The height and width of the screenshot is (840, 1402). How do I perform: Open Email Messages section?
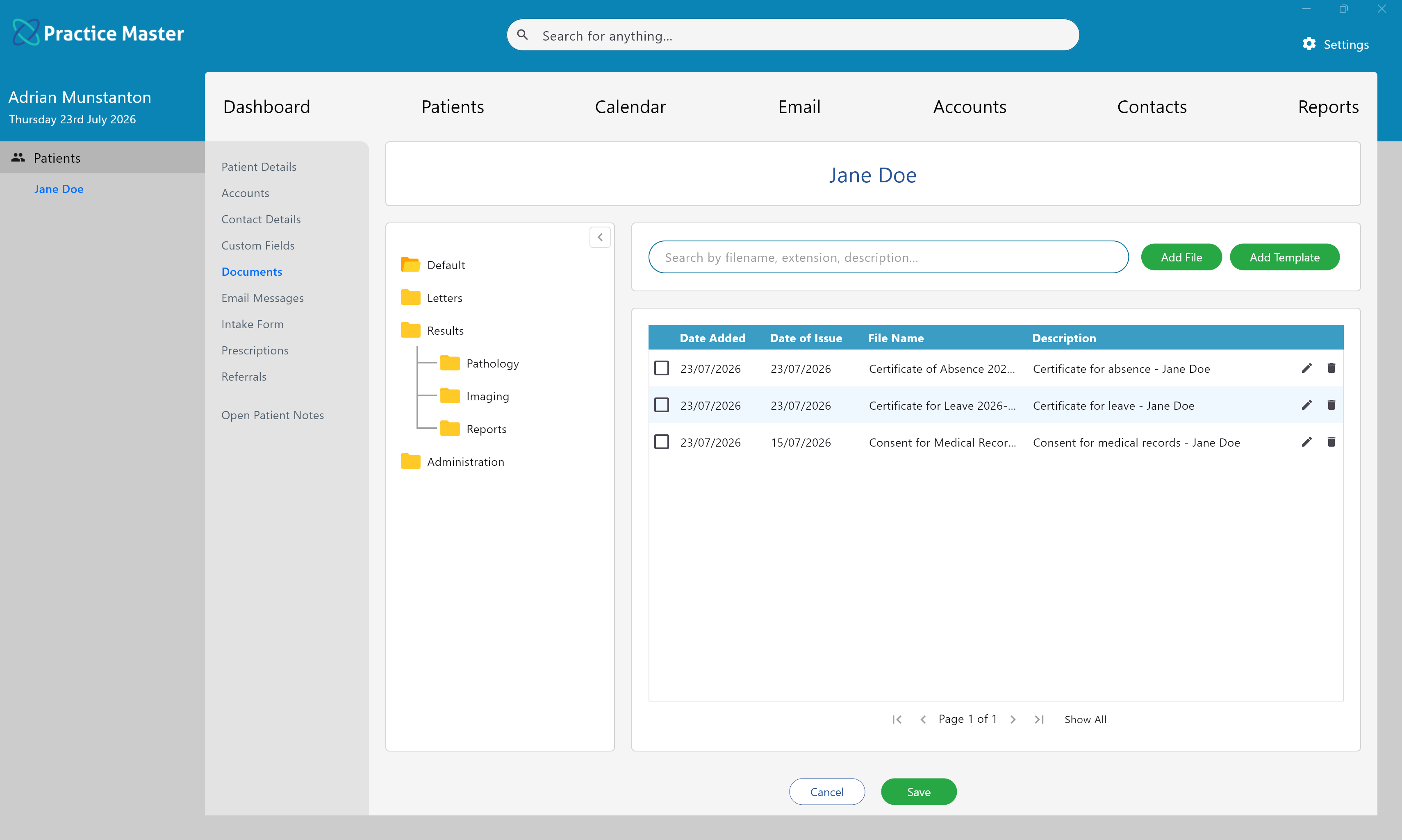[263, 298]
